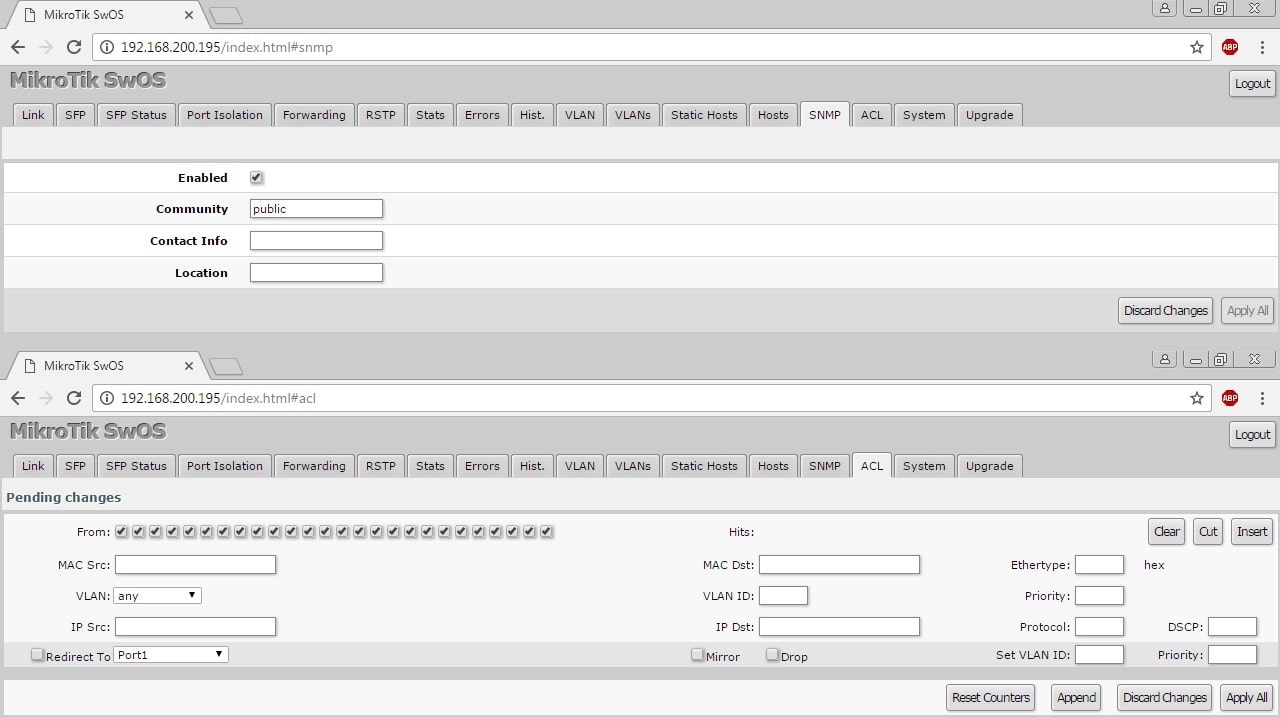
Task: Expand the Redirect To Port1 dropdown
Action: point(171,654)
